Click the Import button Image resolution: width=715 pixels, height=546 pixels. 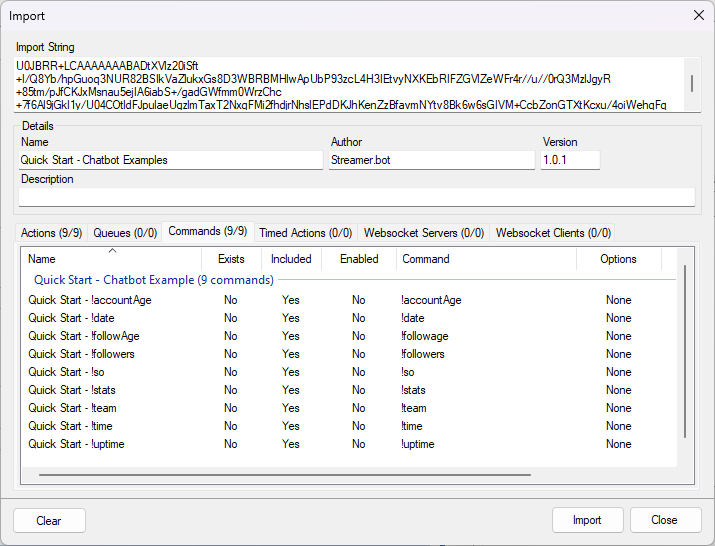pos(587,520)
